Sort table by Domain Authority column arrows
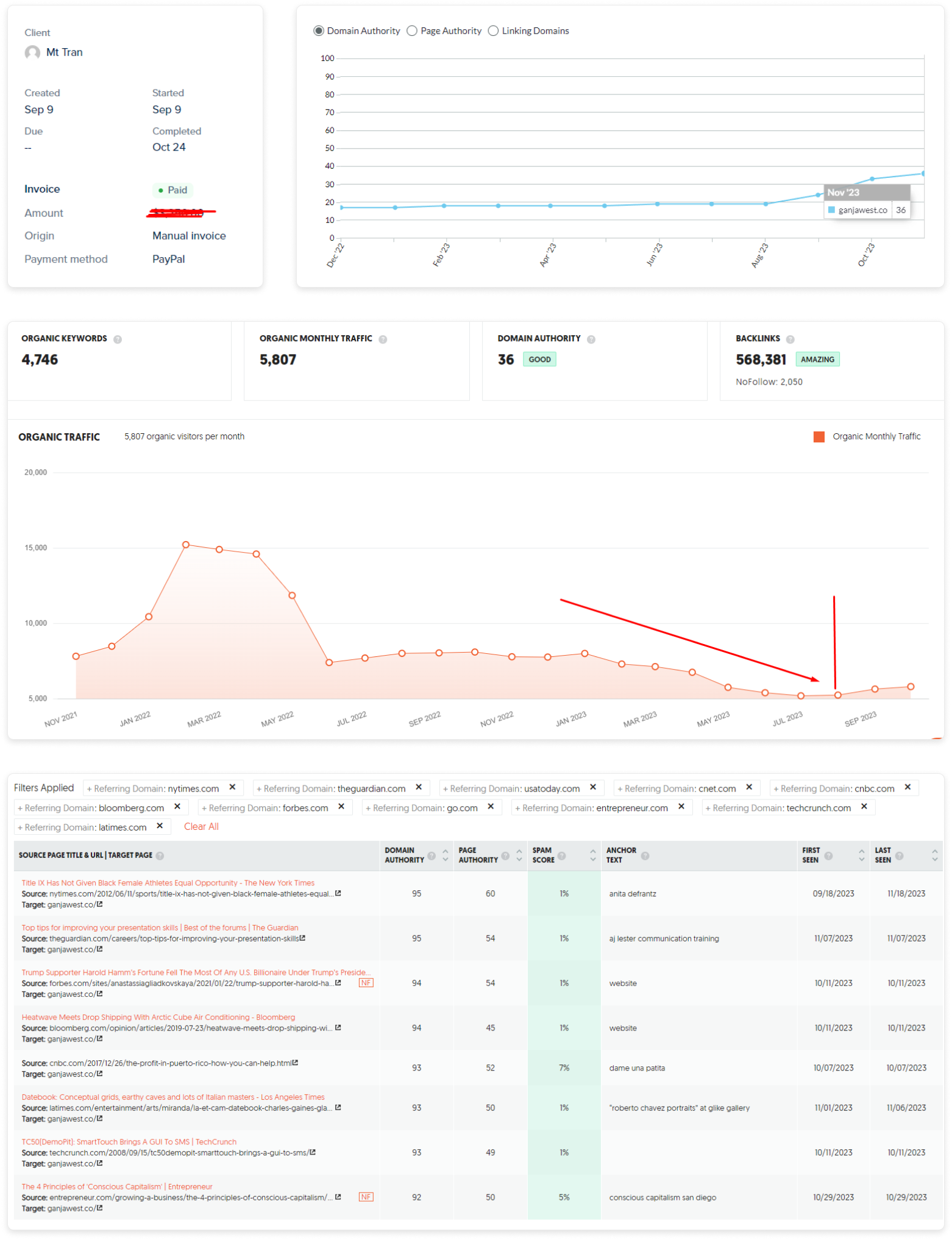This screenshot has height=1240, width=952. (446, 855)
